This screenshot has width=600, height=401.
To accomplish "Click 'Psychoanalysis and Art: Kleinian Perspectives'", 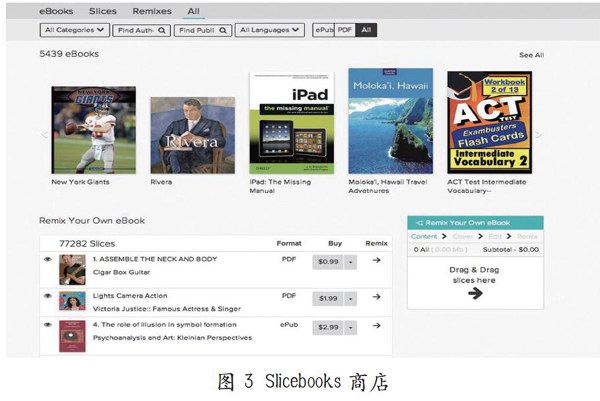I will pyautogui.click(x=172, y=338).
